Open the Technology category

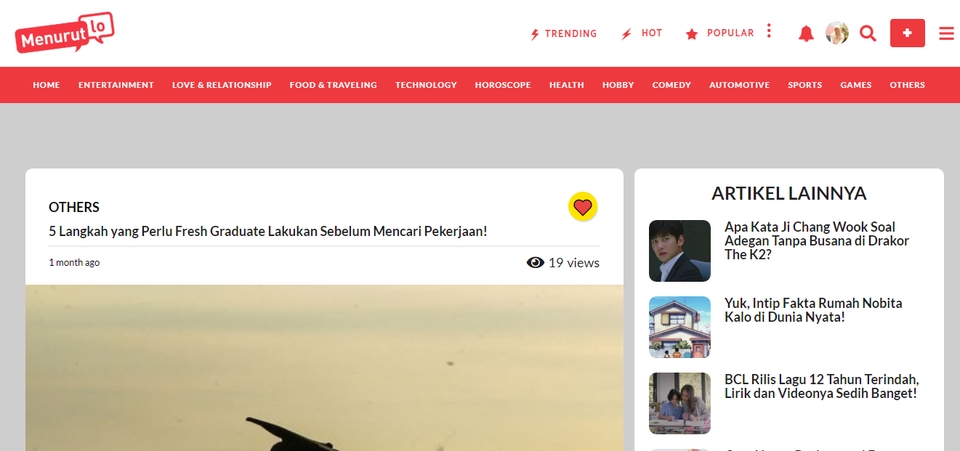[426, 85]
